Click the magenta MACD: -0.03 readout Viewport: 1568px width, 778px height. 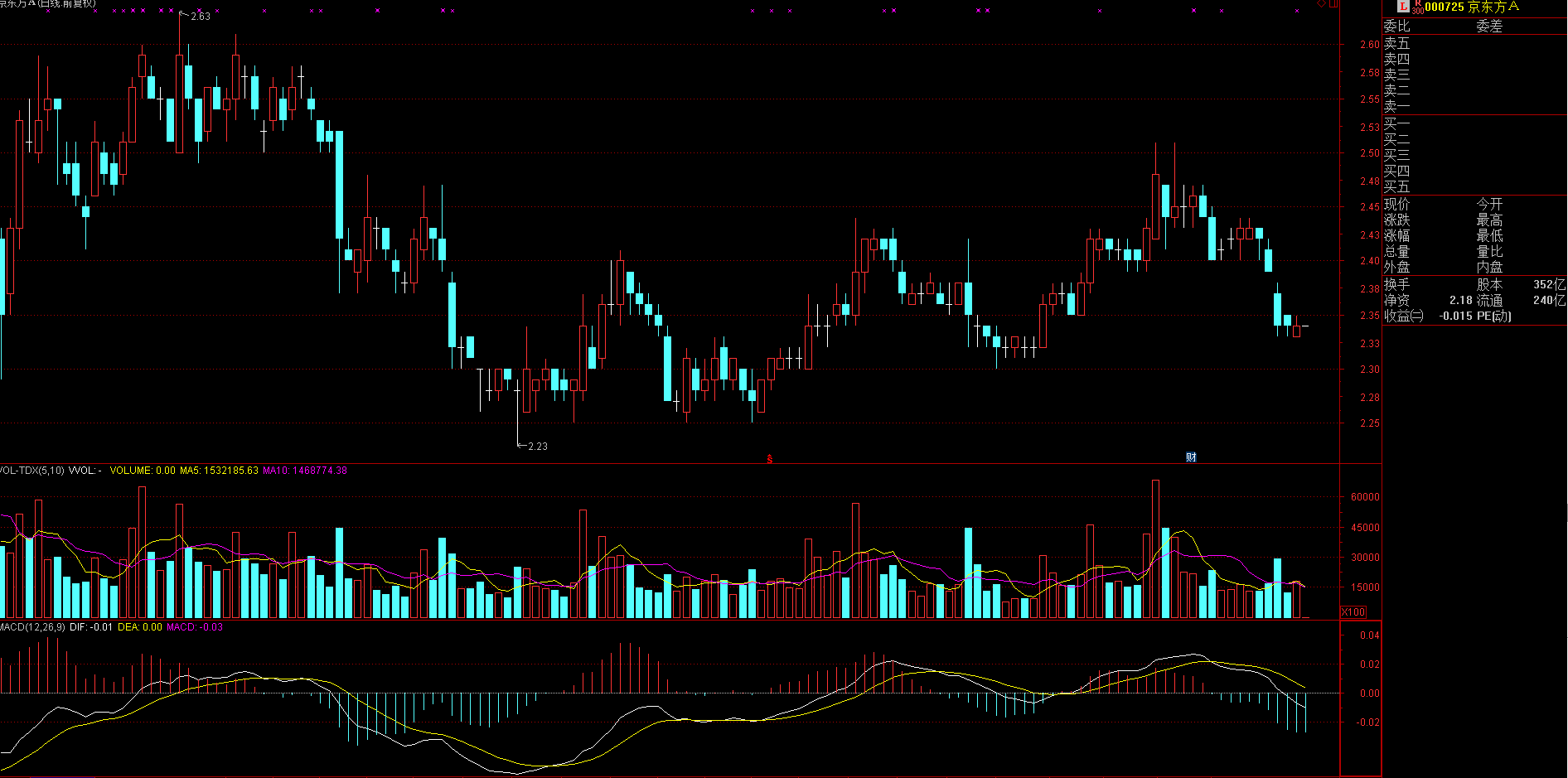195,627
